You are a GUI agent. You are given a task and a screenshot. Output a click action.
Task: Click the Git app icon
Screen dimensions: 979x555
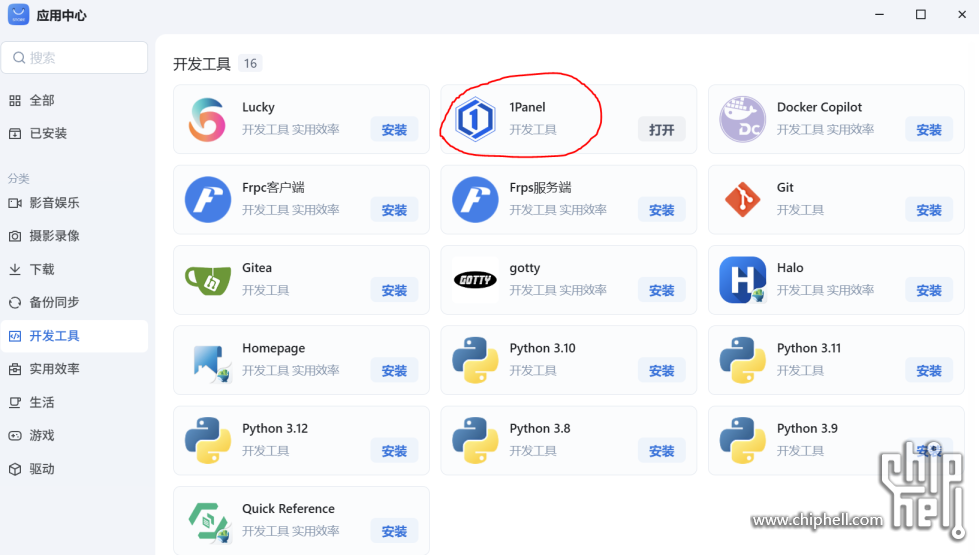[742, 200]
